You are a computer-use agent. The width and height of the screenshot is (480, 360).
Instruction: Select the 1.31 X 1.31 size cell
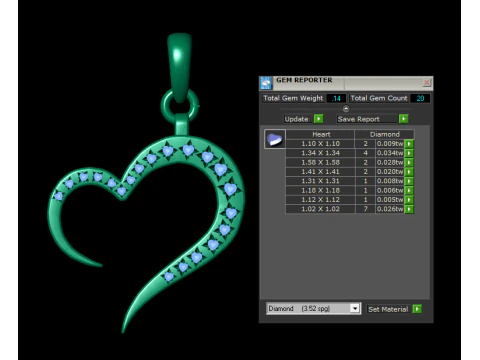coord(320,181)
